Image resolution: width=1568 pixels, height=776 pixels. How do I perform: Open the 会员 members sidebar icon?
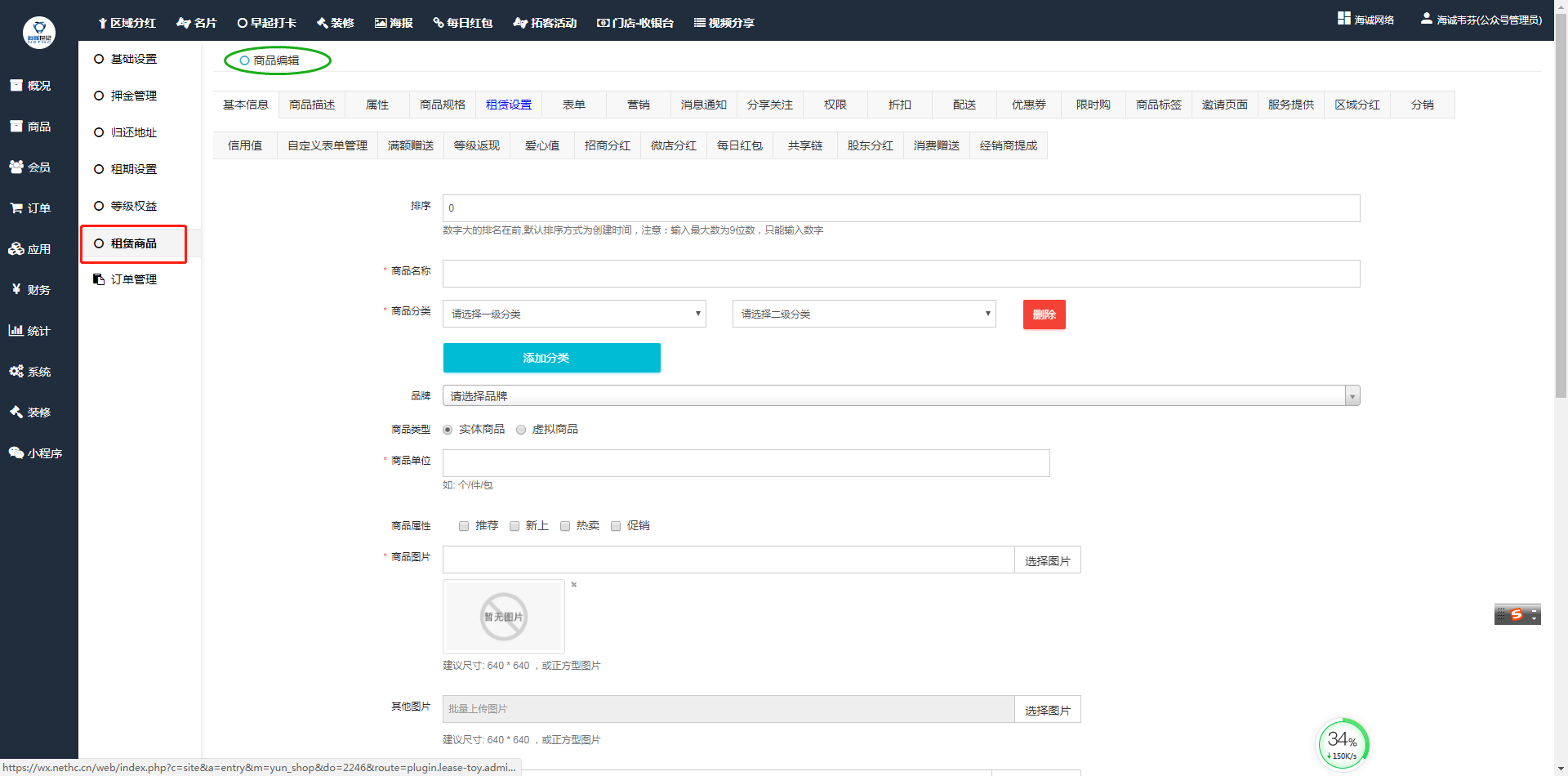click(16, 167)
